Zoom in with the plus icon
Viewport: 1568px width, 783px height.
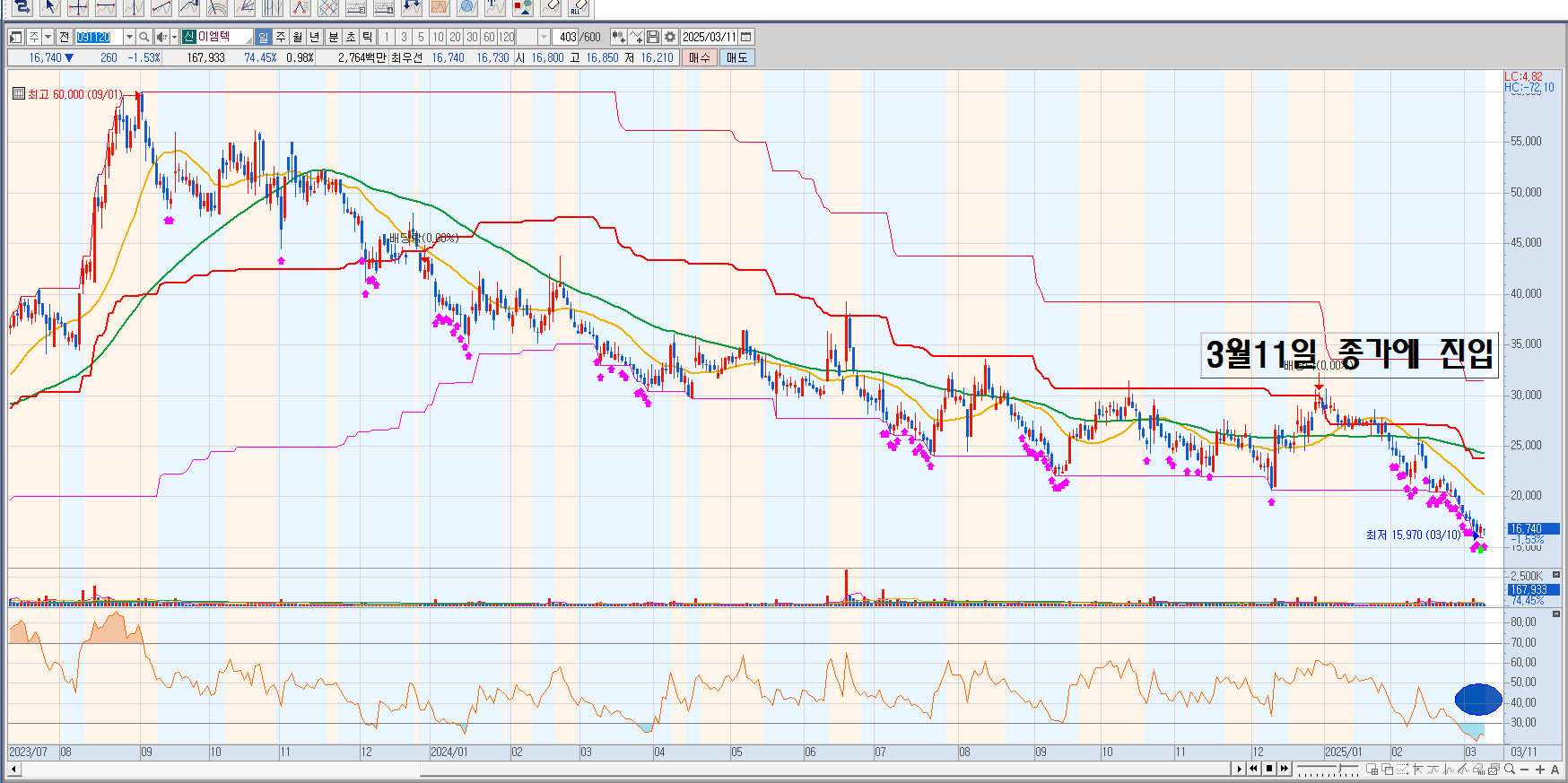click(x=1540, y=770)
